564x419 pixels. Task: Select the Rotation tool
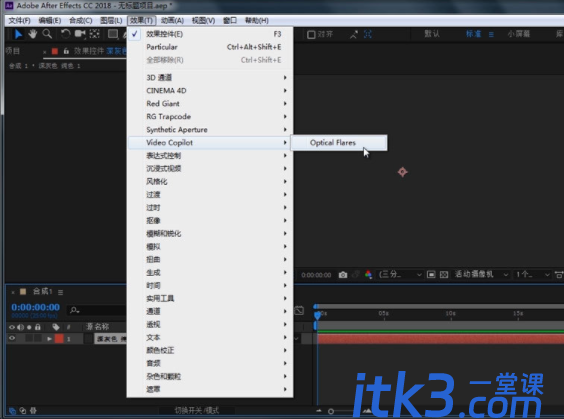pyautogui.click(x=65, y=34)
